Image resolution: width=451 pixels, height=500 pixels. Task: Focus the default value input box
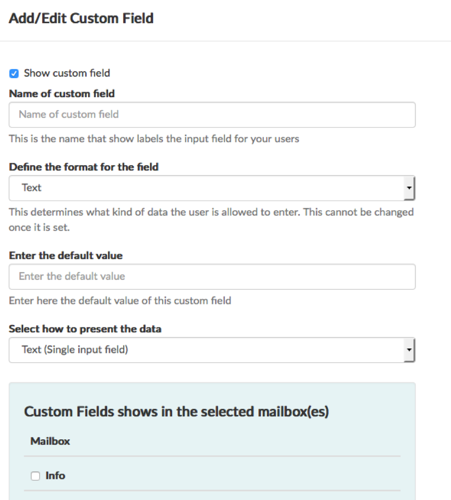[x=212, y=277]
